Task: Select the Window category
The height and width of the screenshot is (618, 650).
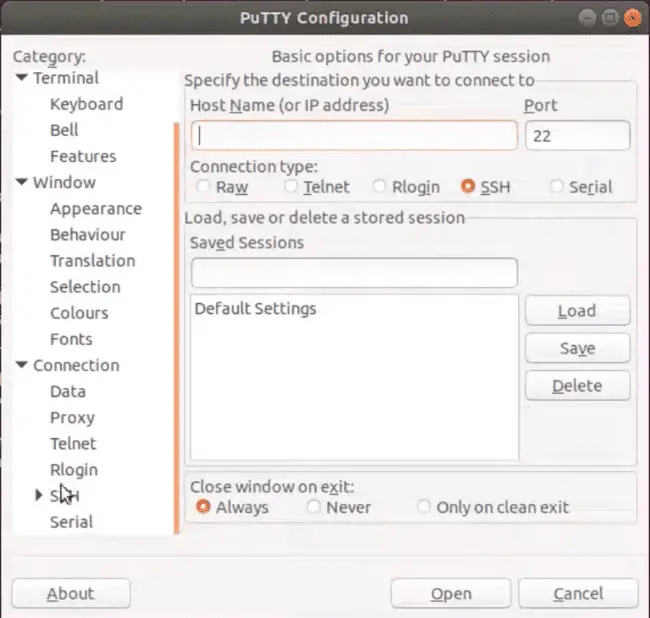Action: click(64, 182)
